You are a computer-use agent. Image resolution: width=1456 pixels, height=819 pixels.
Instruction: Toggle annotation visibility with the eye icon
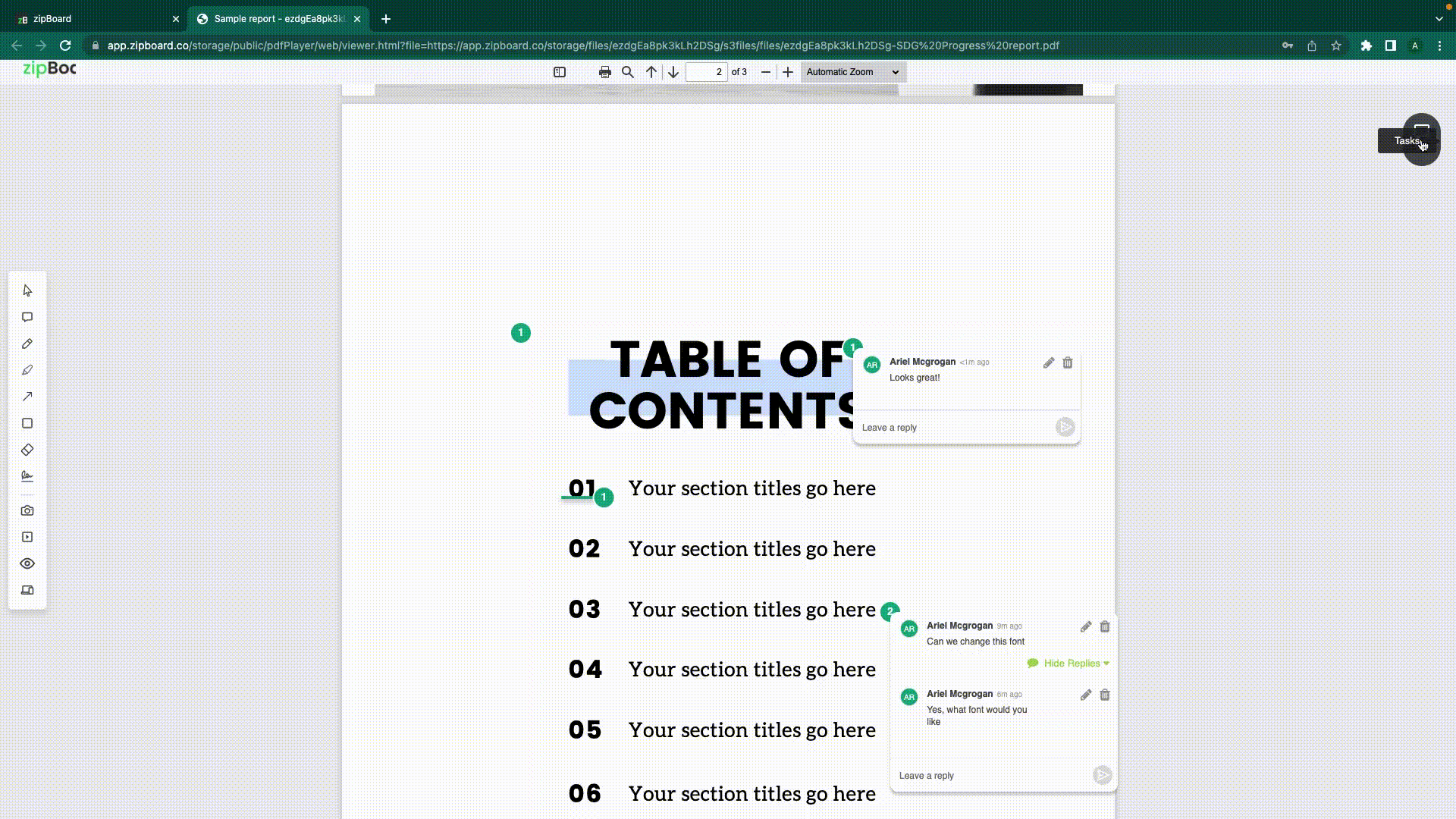(27, 563)
